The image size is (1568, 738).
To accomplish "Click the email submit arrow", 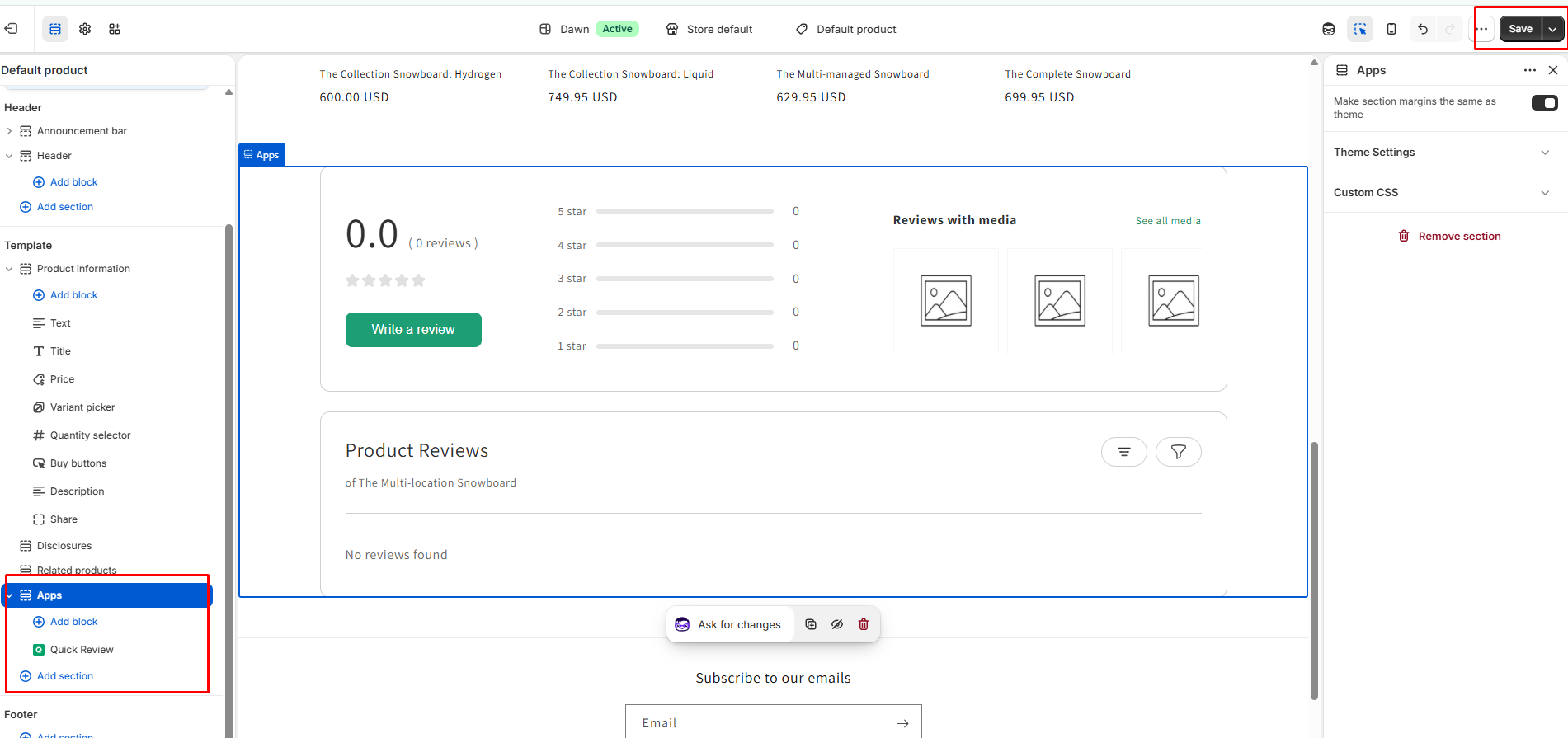I will [x=903, y=723].
